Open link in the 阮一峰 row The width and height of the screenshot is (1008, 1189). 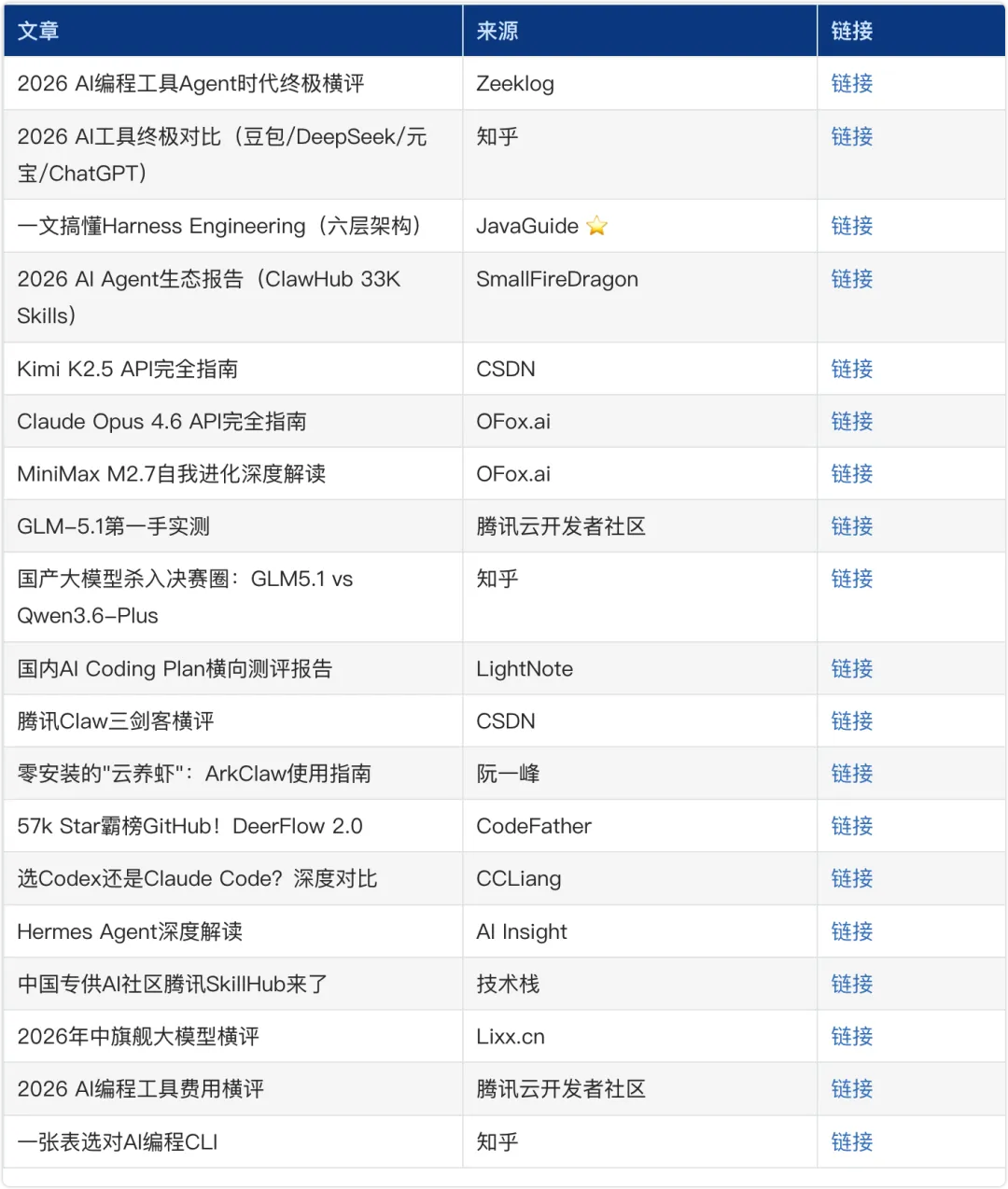click(851, 774)
